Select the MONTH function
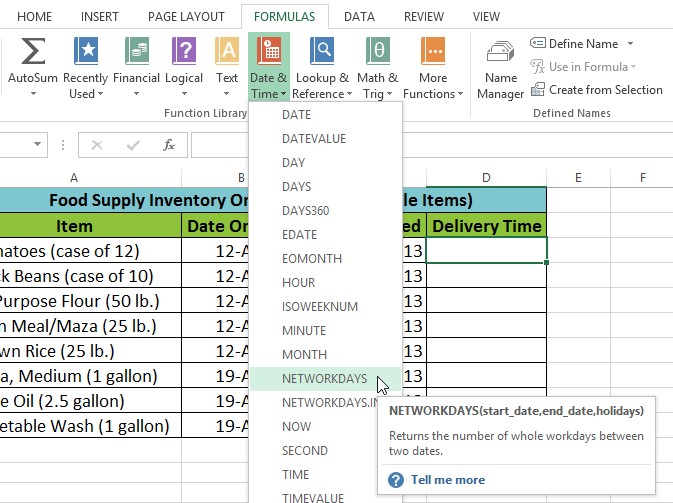 325,355
